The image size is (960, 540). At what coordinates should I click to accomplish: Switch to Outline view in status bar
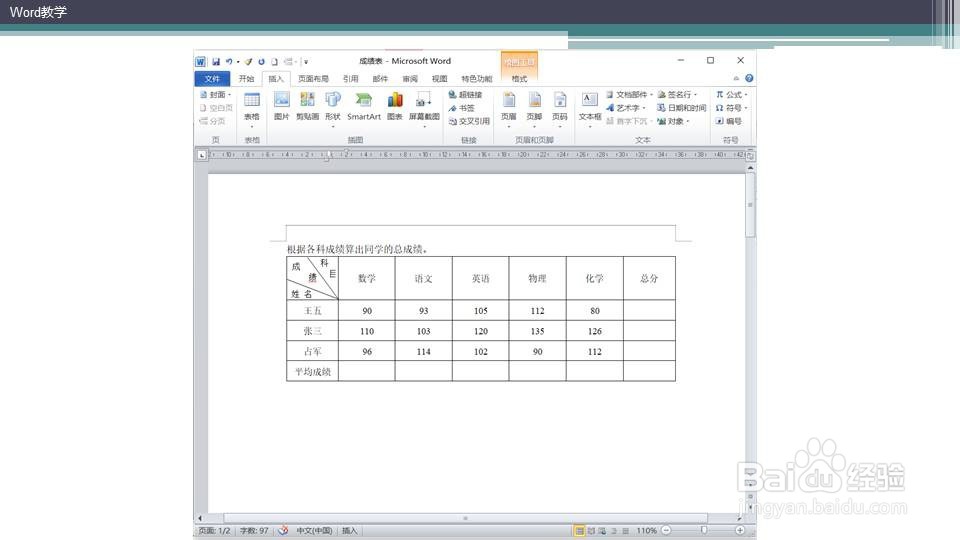click(614, 531)
